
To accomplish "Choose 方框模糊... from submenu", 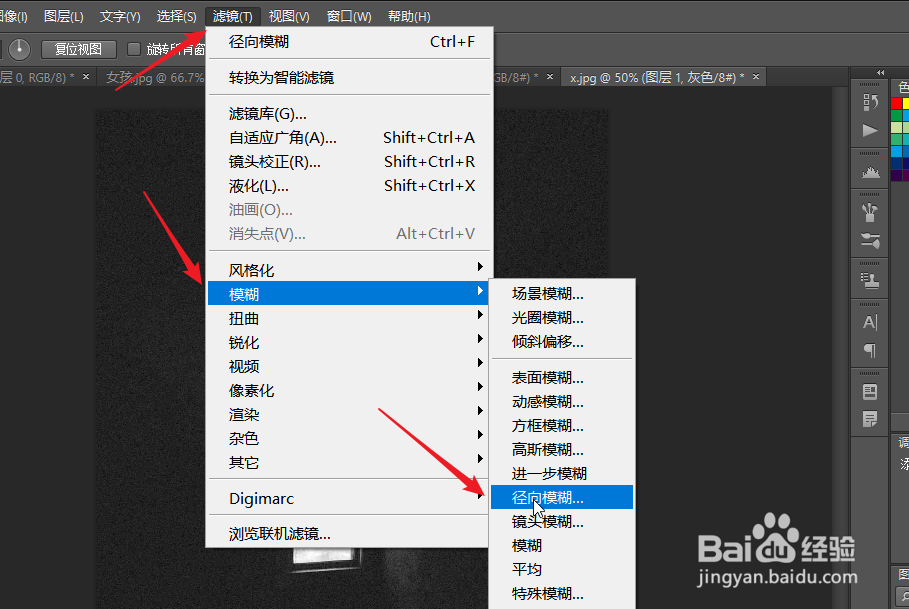I will pyautogui.click(x=562, y=426).
